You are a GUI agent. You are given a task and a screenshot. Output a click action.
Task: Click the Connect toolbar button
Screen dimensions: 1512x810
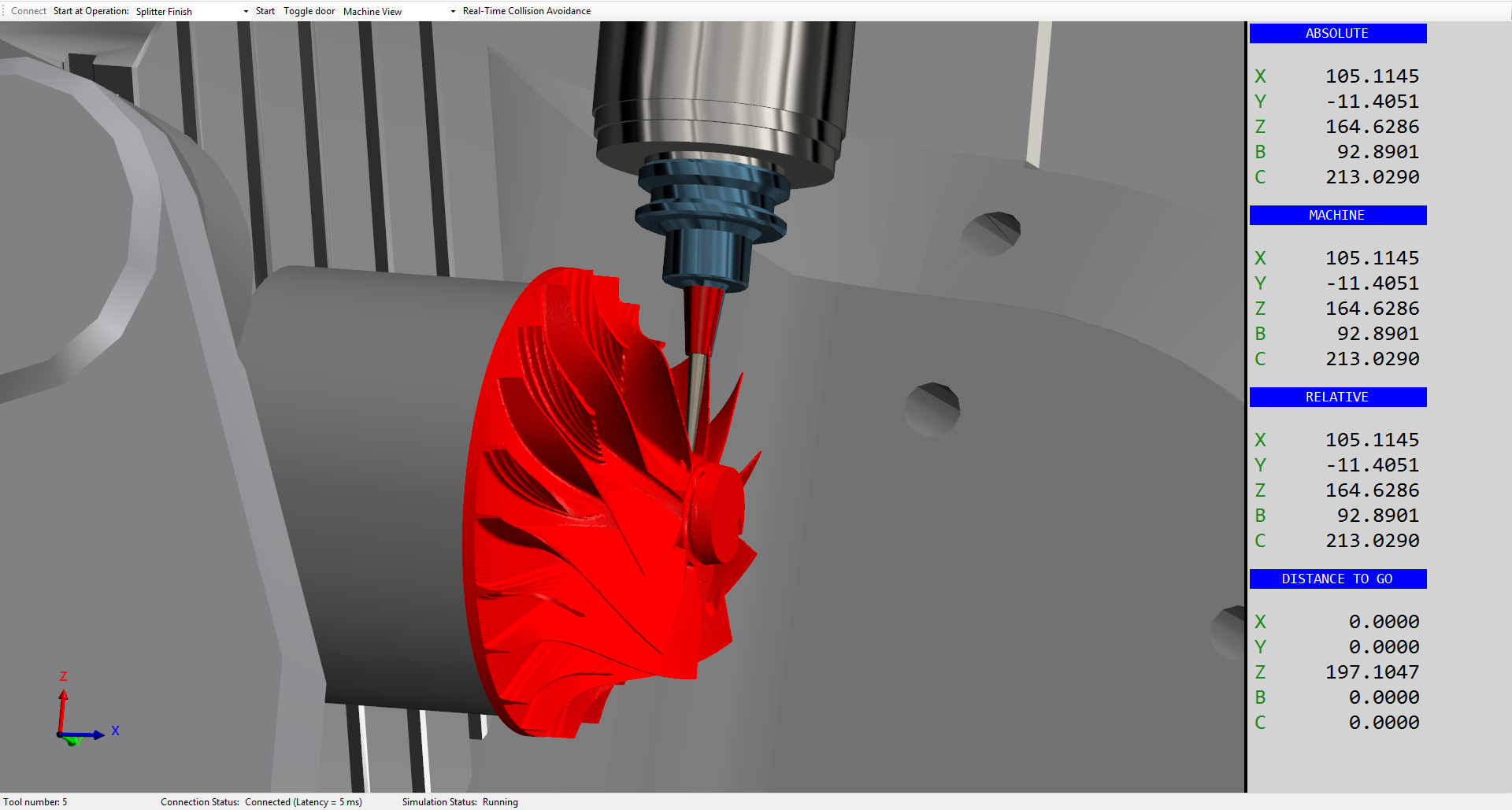(x=28, y=11)
